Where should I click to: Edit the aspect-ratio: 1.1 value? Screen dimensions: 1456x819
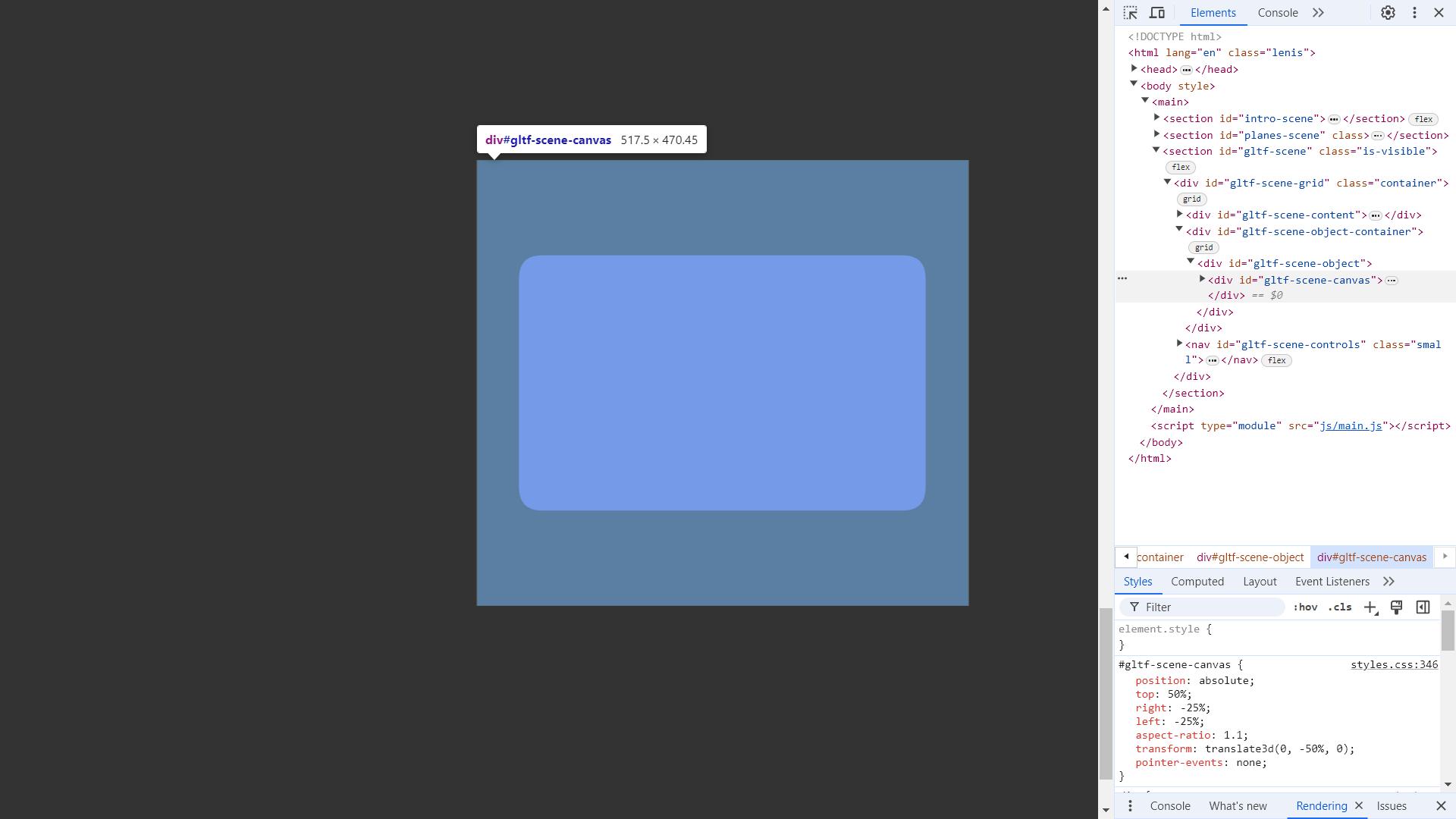[1232, 736]
